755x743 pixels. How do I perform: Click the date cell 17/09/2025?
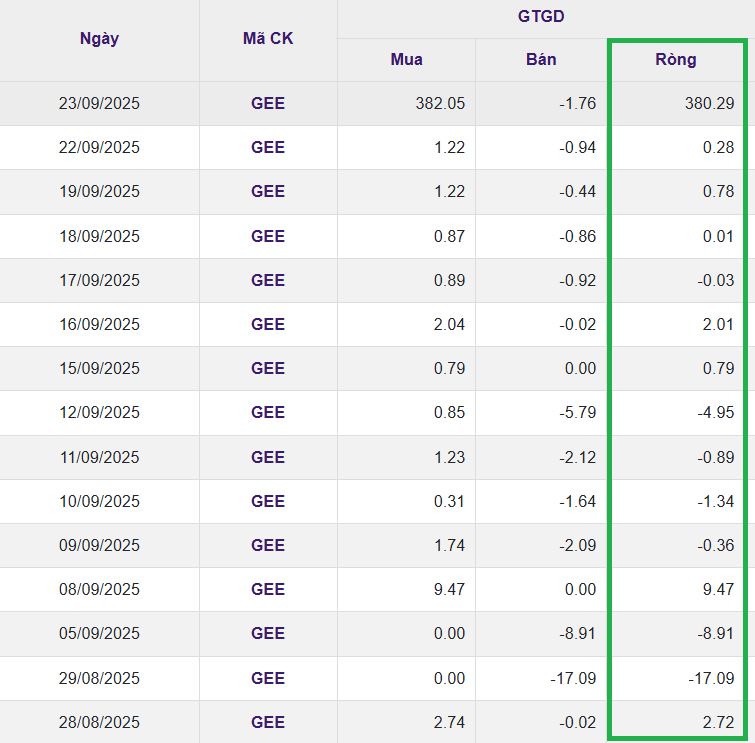pyautogui.click(x=99, y=280)
